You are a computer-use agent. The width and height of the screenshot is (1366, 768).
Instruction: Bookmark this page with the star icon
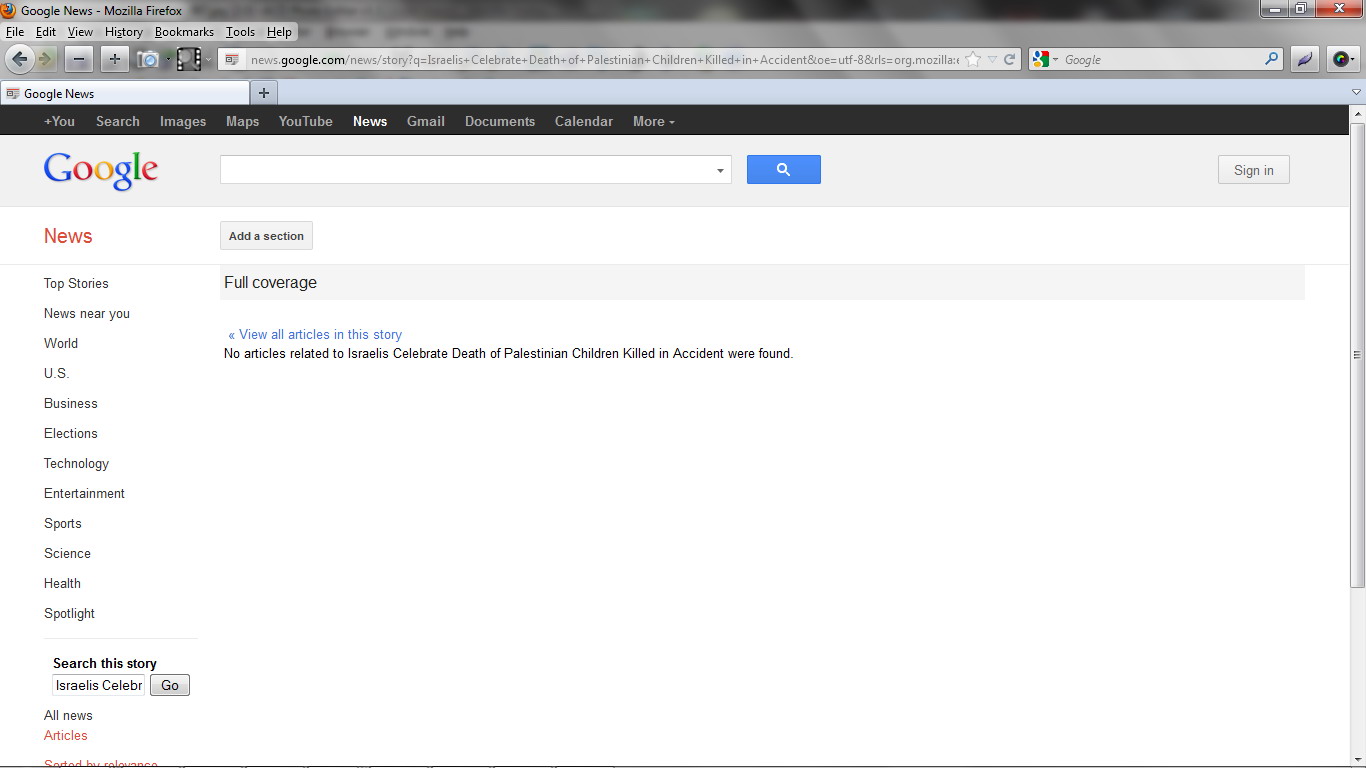coord(972,59)
